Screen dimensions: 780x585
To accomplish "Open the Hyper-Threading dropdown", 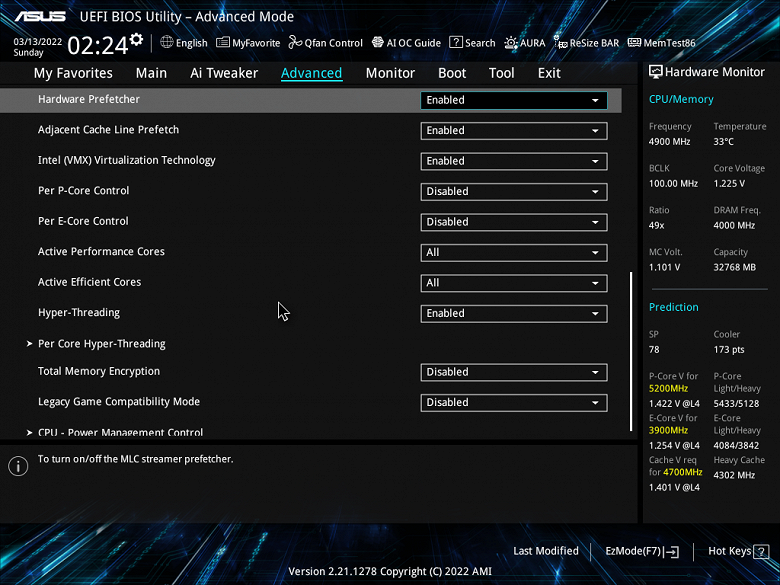I will 514,313.
